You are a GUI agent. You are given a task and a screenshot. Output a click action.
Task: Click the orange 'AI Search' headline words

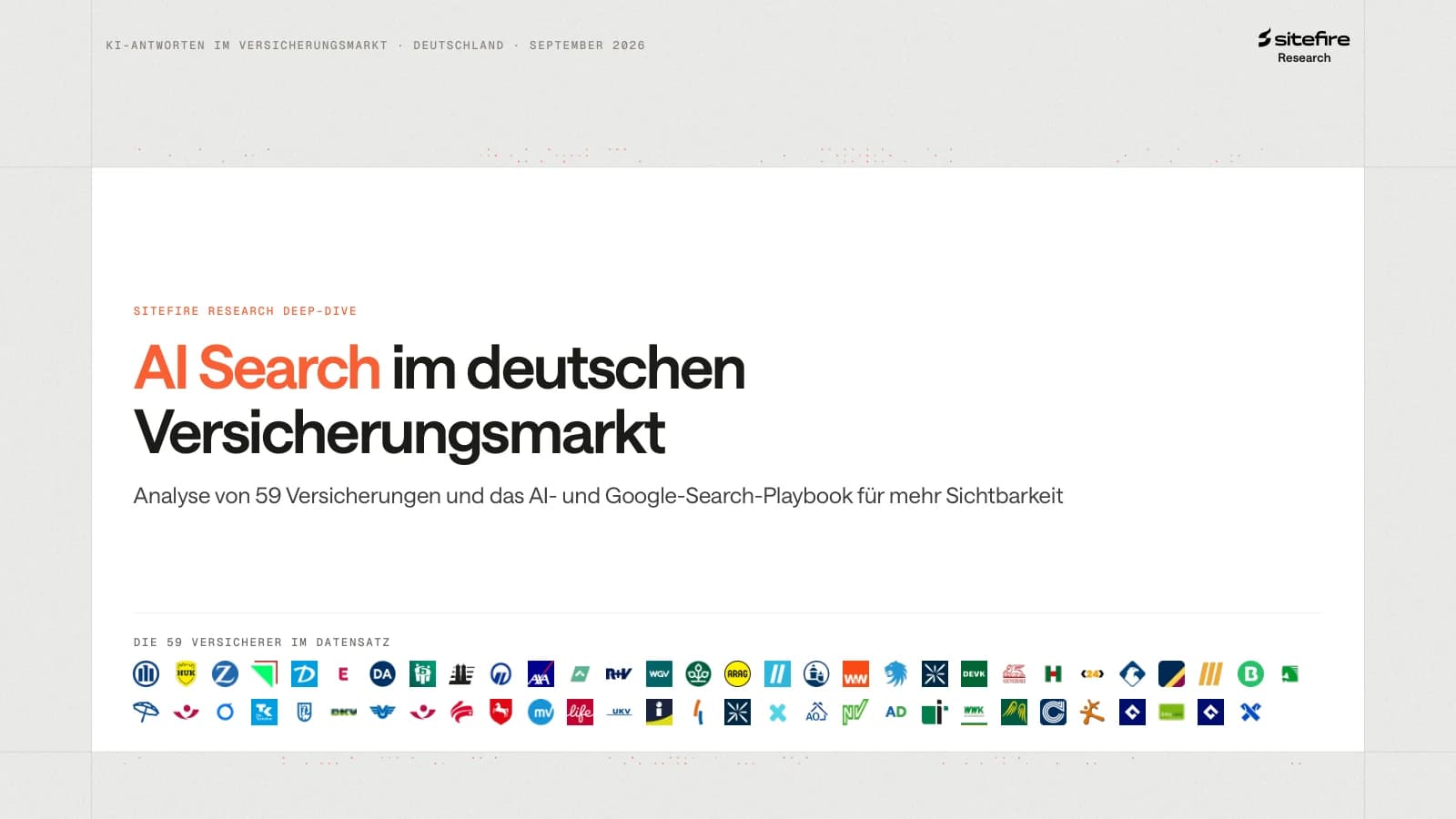257,368
